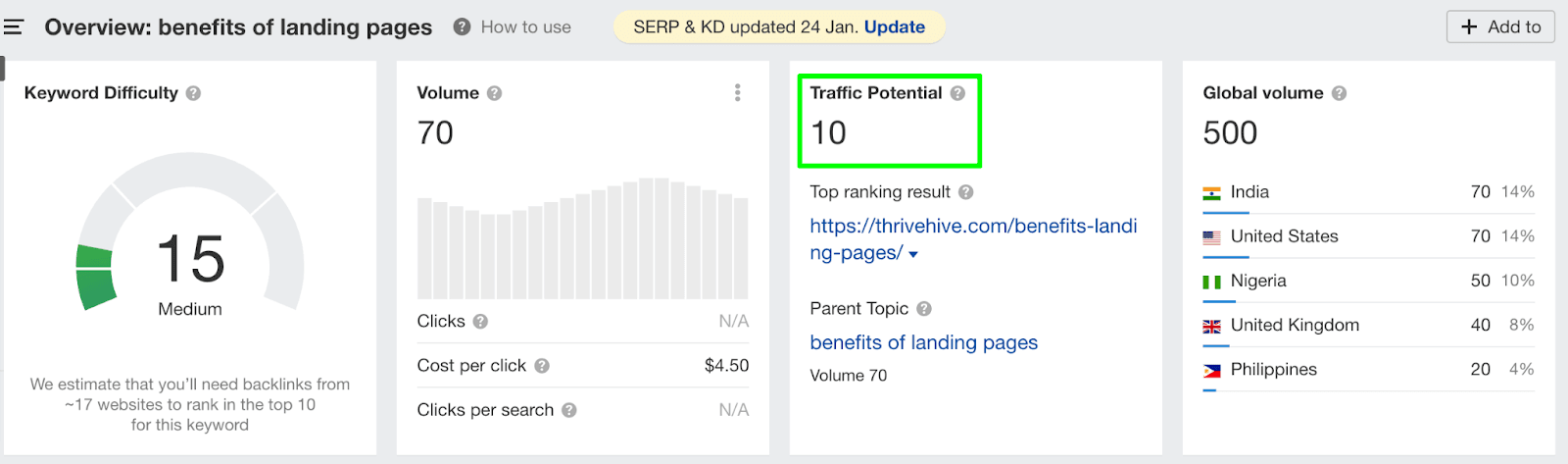Image resolution: width=1568 pixels, height=464 pixels.
Task: Click the Volume trend bar chart
Action: [x=582, y=240]
